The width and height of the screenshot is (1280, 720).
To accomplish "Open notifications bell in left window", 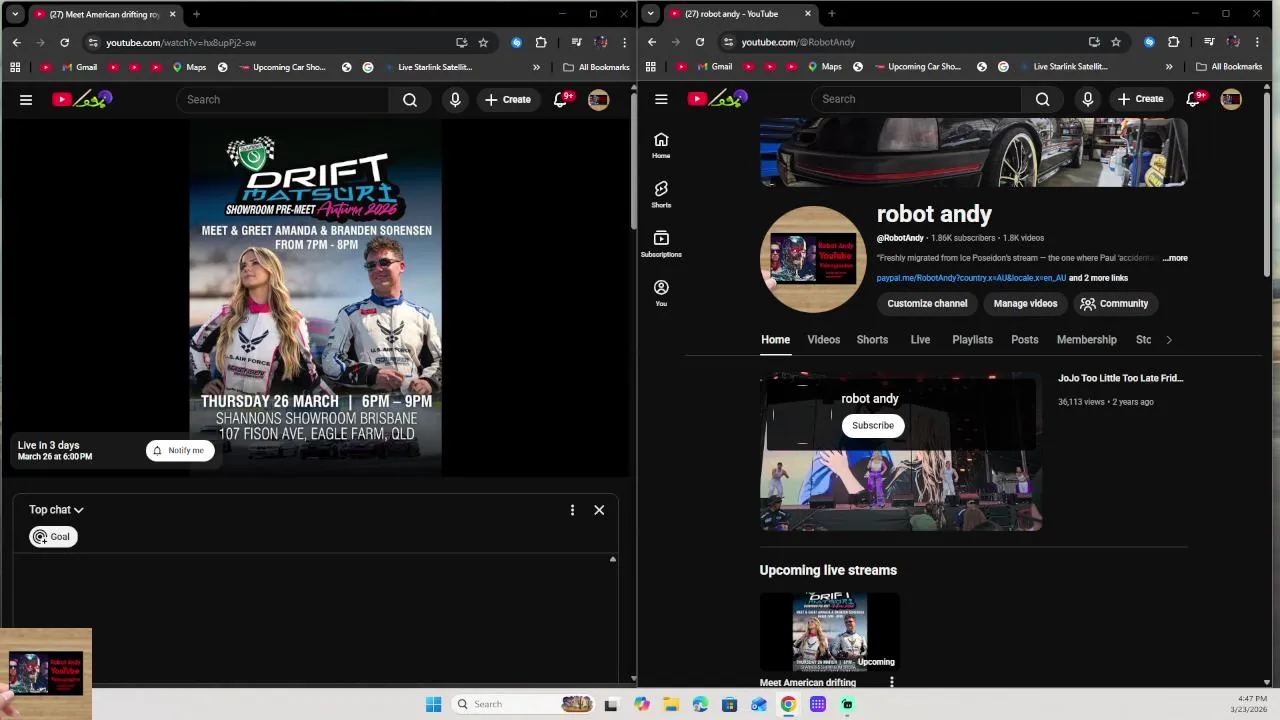I will (x=561, y=99).
